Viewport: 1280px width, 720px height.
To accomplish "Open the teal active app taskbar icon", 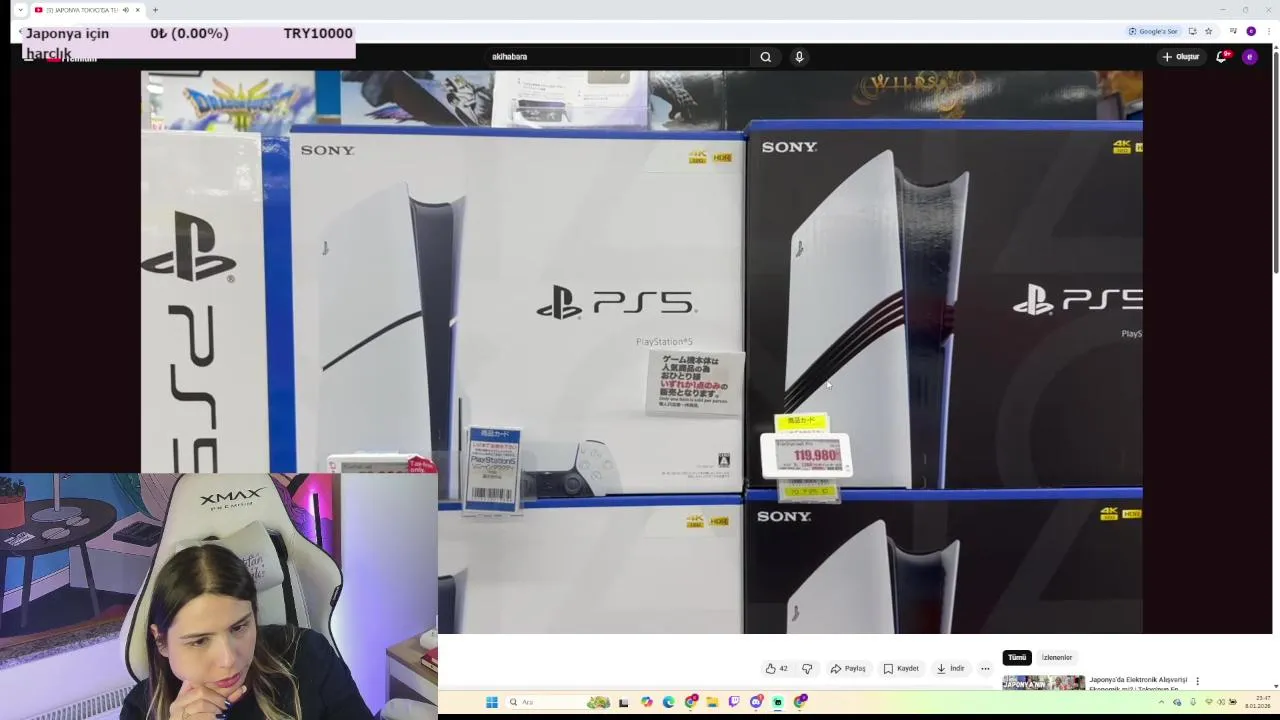I will [x=778, y=702].
